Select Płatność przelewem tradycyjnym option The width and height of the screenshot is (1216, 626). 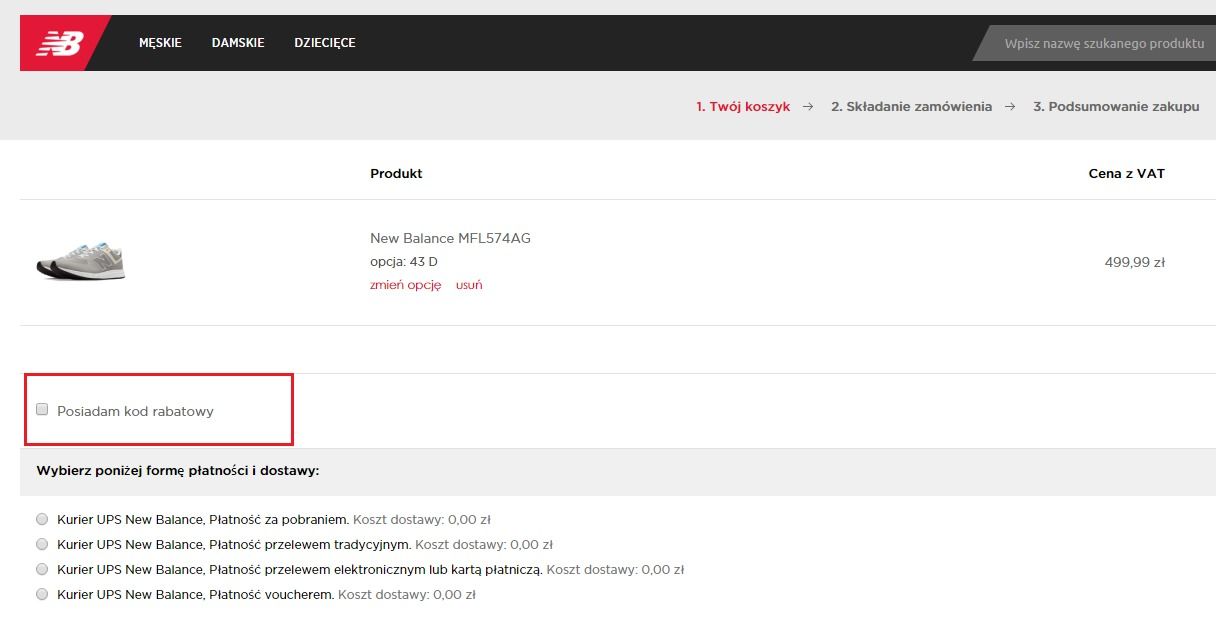tap(42, 544)
